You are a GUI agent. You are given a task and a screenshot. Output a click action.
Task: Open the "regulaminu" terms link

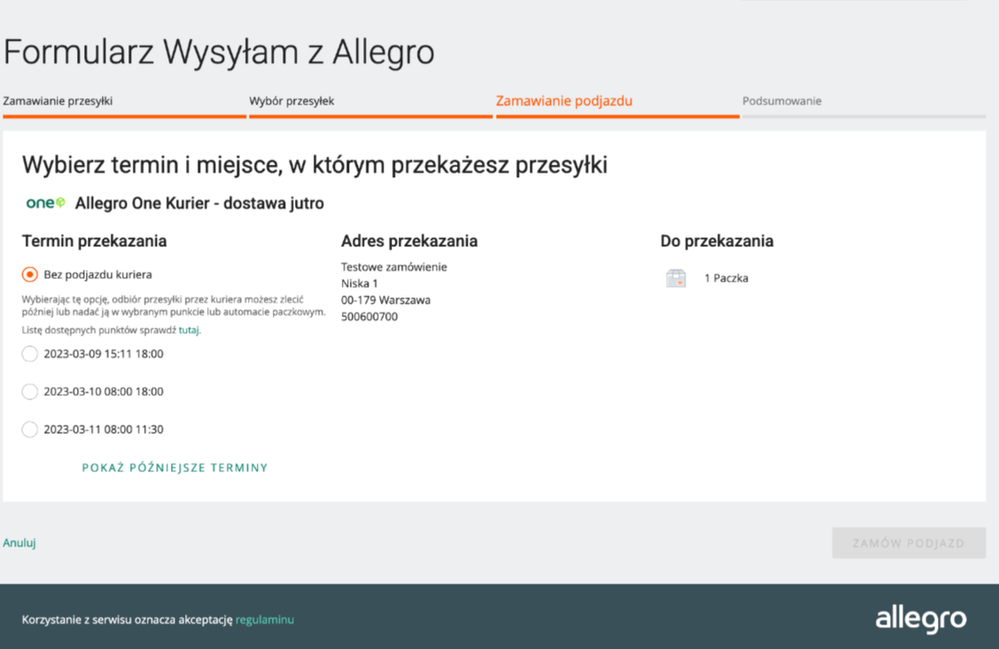point(264,619)
